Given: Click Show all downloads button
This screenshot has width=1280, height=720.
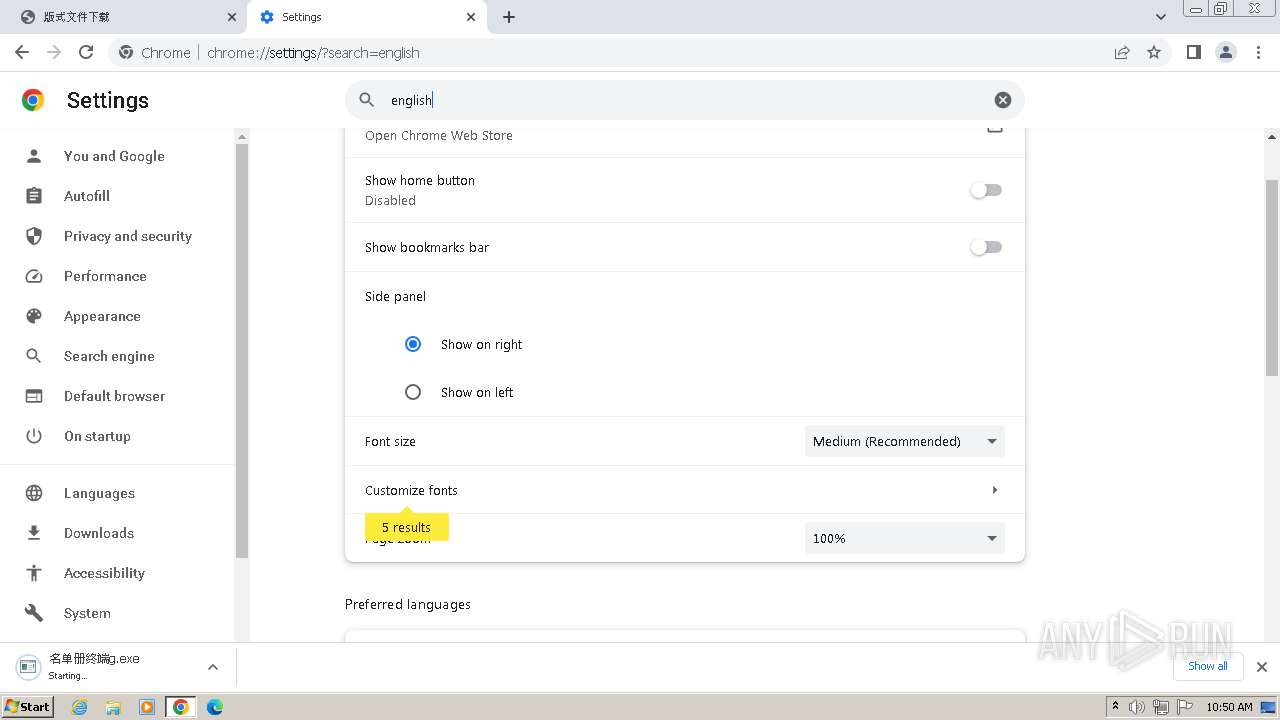Looking at the screenshot, I should [1207, 666].
